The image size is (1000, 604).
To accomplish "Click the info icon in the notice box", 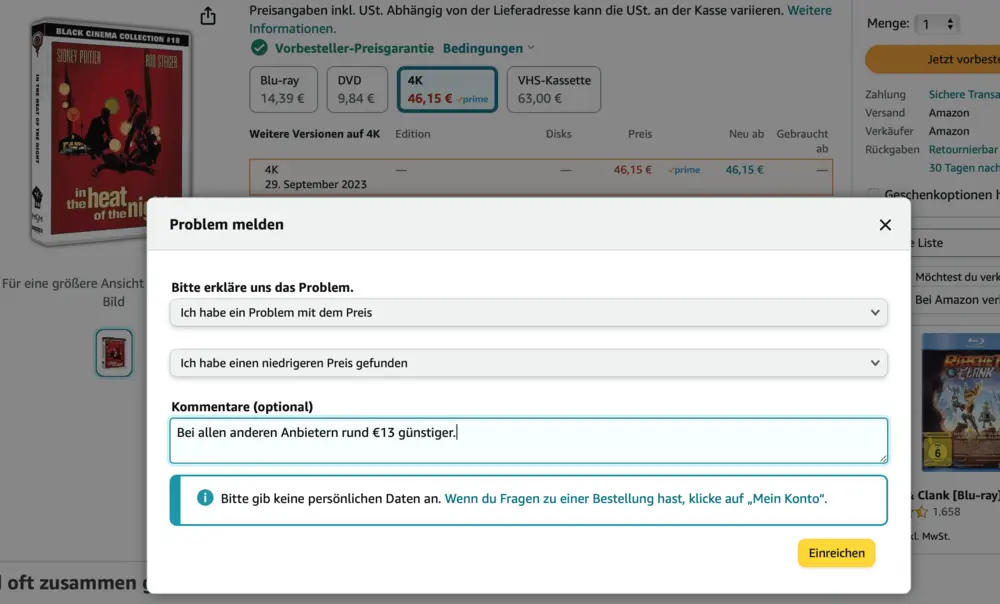I will pos(205,497).
